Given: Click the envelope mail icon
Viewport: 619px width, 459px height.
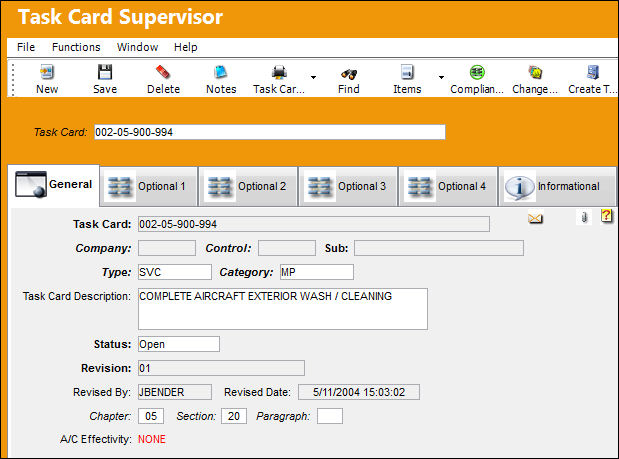Looking at the screenshot, I should [x=535, y=218].
